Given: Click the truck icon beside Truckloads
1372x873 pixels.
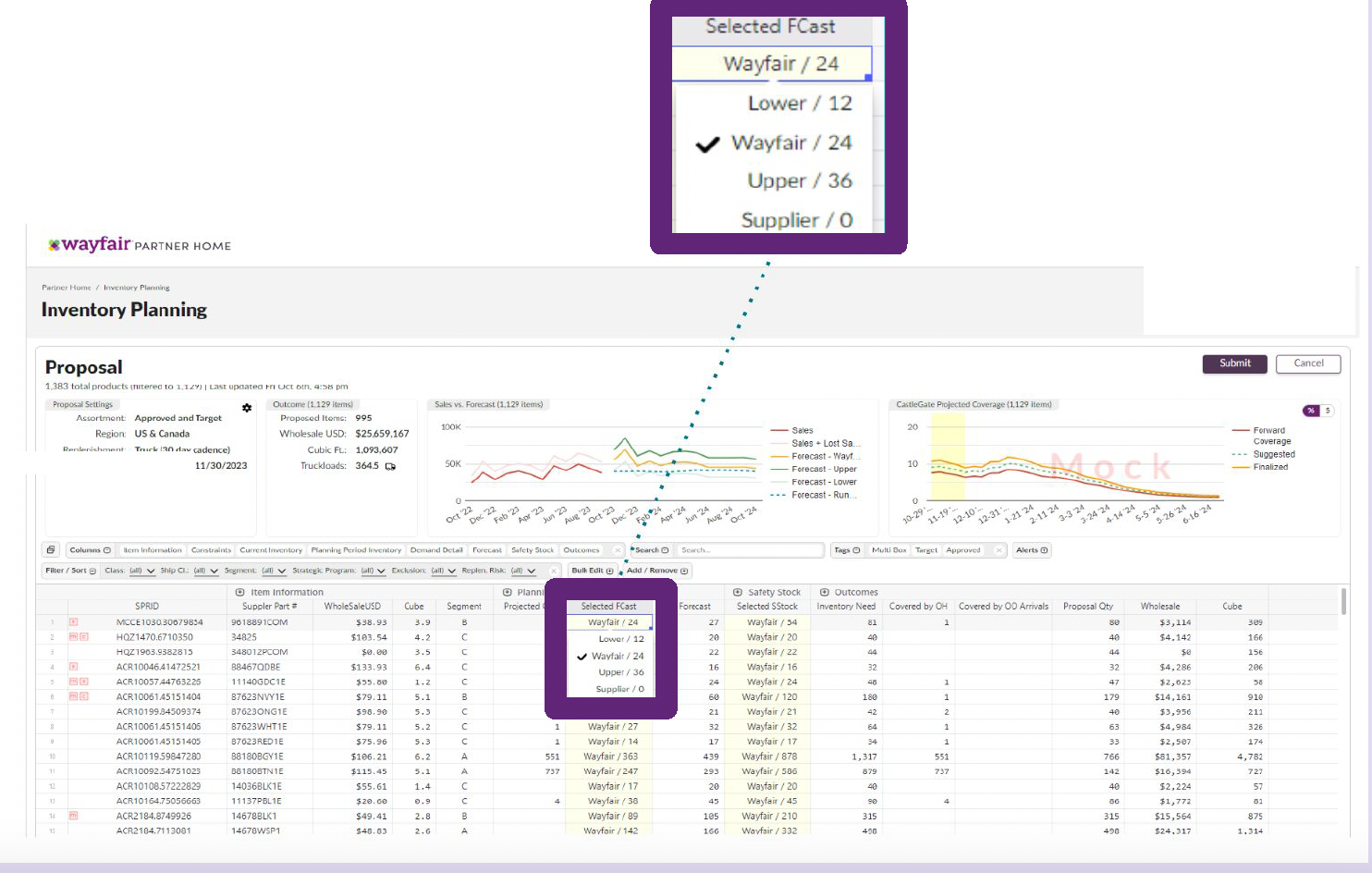Looking at the screenshot, I should (x=390, y=466).
